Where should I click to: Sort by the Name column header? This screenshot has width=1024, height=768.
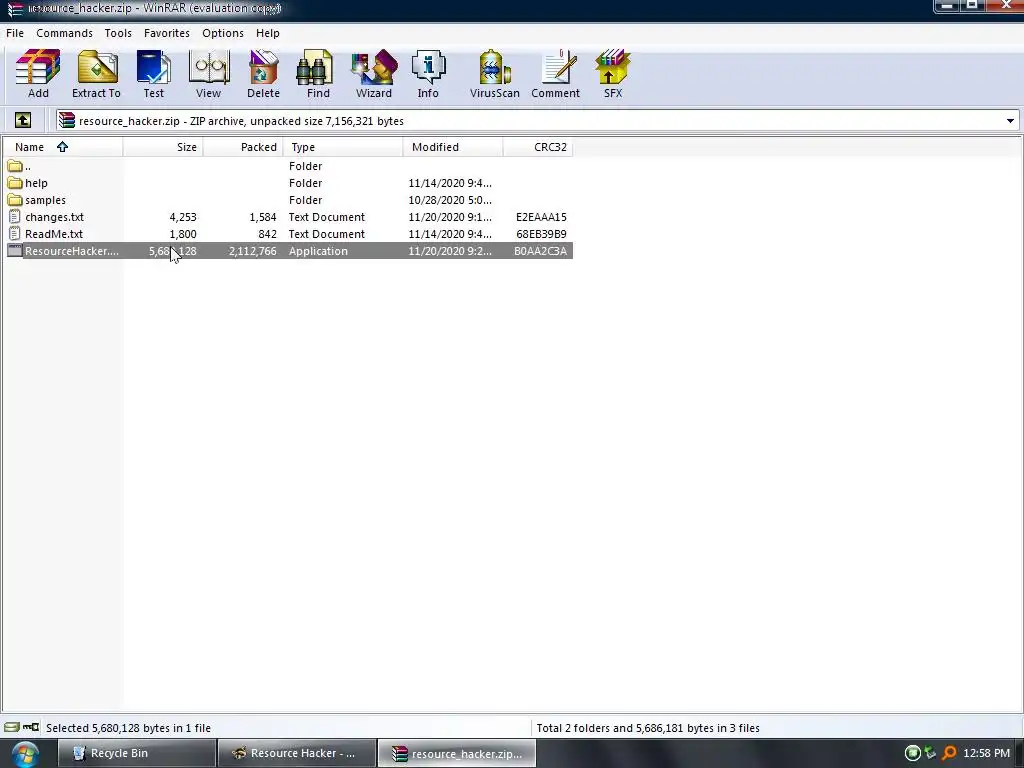pos(63,147)
